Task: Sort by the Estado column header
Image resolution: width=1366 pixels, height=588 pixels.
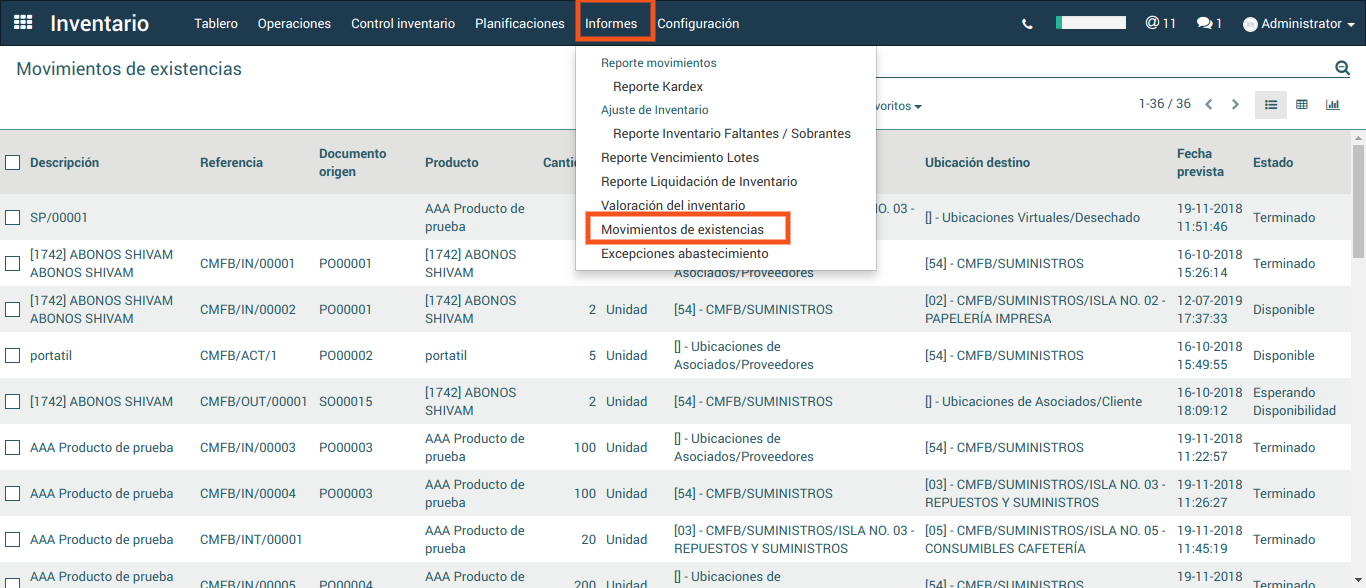Action: coord(1272,162)
